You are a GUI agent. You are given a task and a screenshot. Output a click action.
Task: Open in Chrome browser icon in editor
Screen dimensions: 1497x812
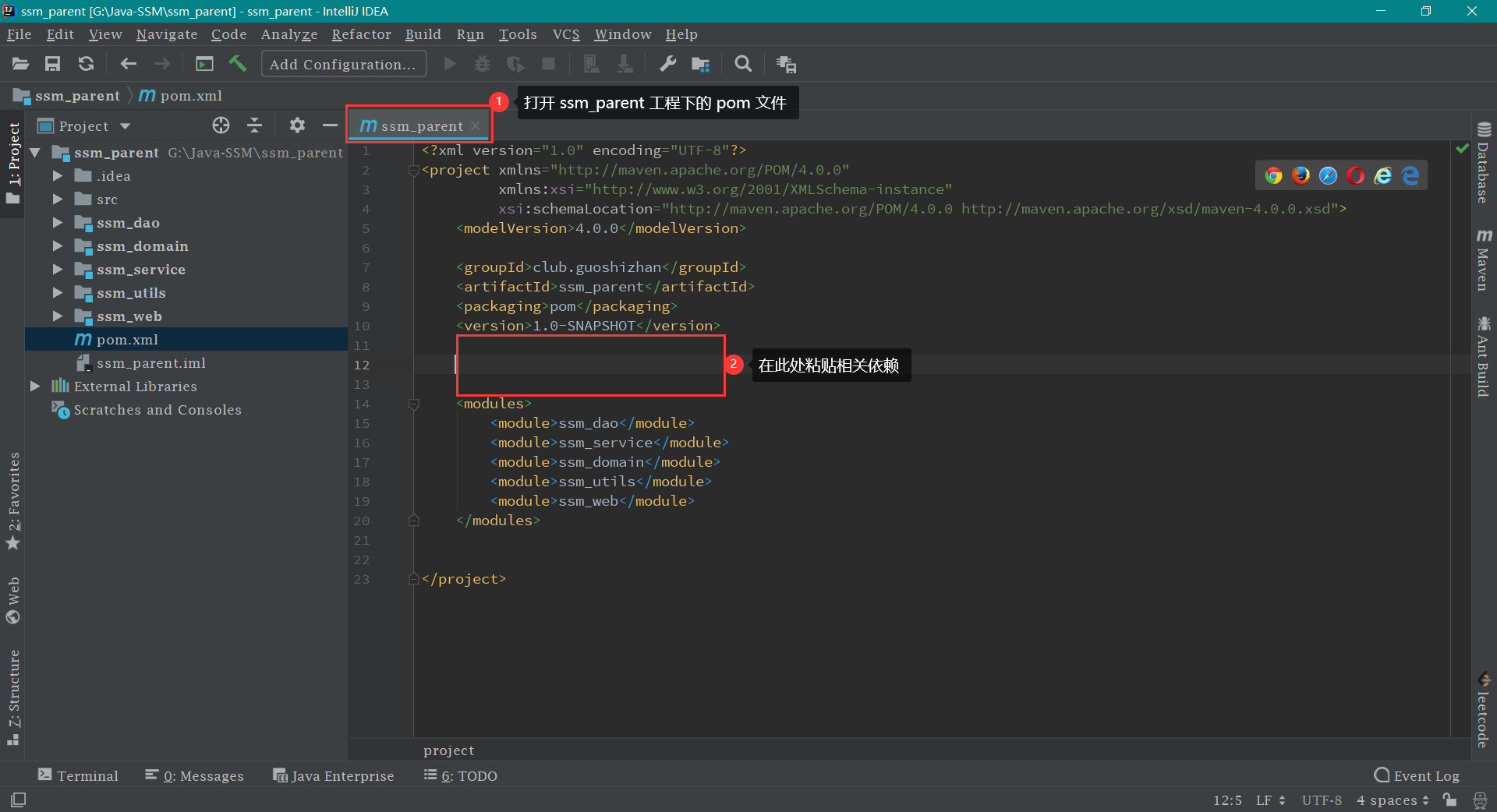click(1273, 176)
